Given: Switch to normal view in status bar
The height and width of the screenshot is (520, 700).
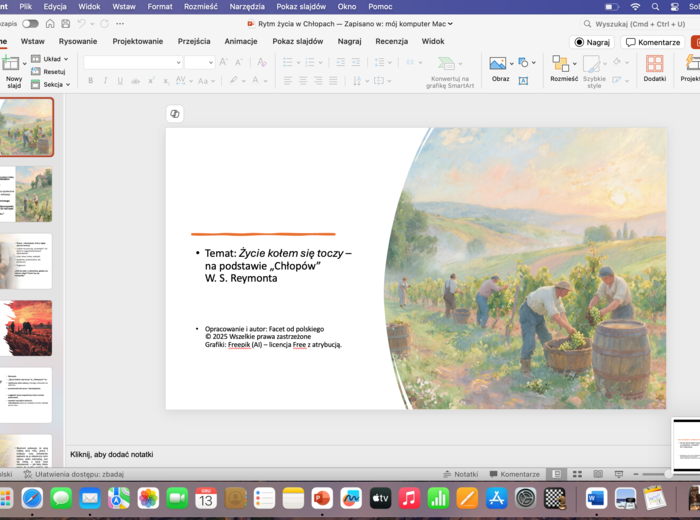Looking at the screenshot, I should (x=556, y=474).
